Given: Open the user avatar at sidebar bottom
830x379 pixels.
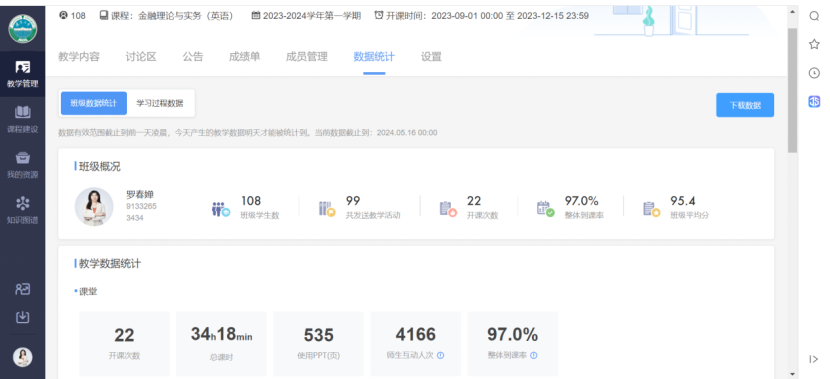Looking at the screenshot, I should click(x=22, y=357).
